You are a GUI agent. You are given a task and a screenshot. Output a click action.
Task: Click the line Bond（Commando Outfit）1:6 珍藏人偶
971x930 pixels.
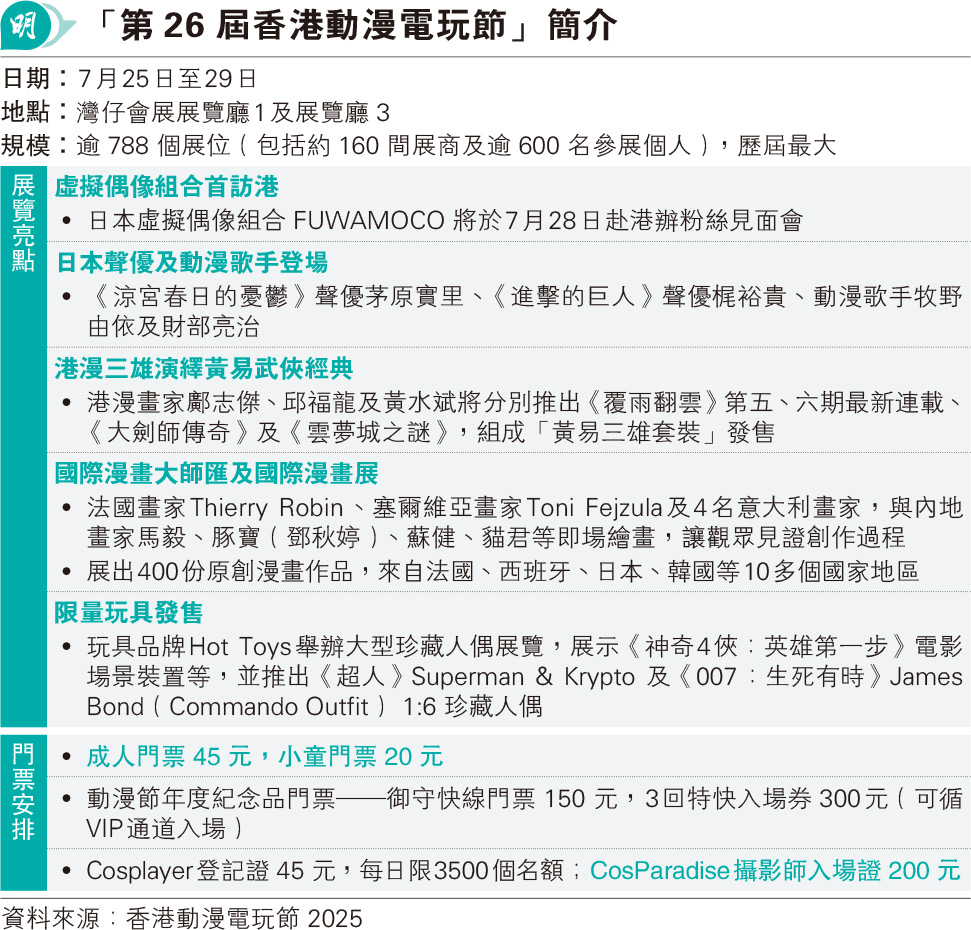click(x=315, y=706)
